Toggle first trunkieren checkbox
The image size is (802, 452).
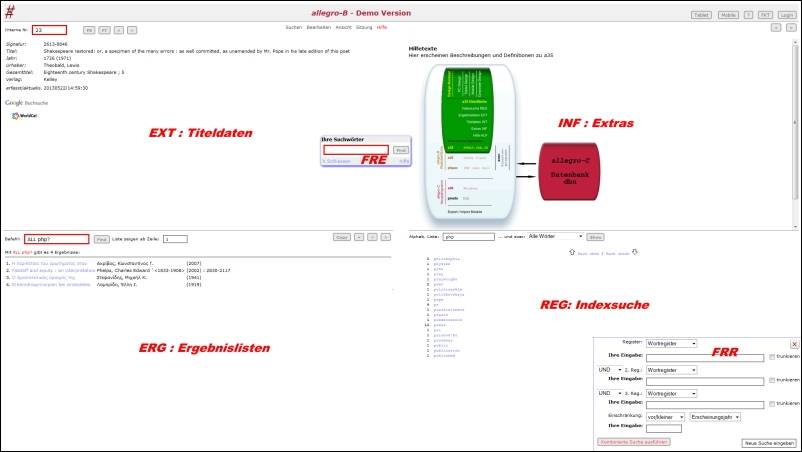click(x=772, y=357)
